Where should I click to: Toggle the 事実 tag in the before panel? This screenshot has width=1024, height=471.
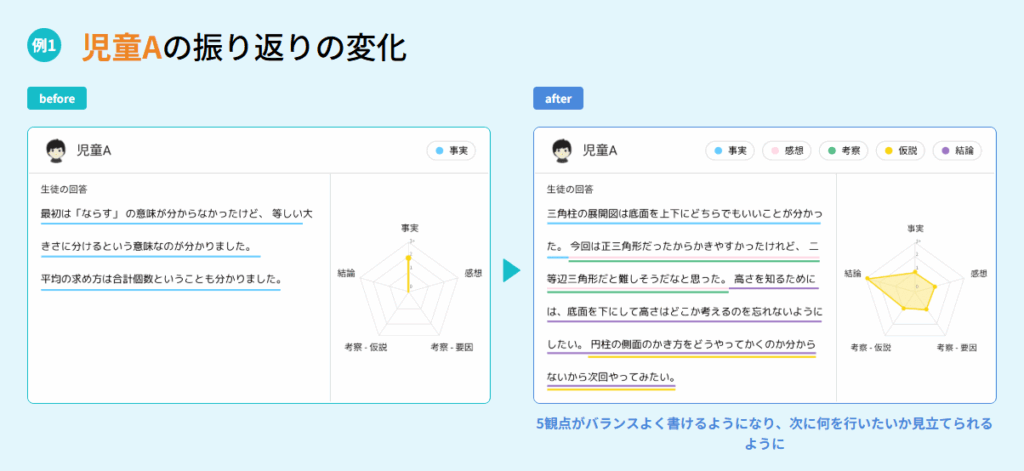point(451,151)
